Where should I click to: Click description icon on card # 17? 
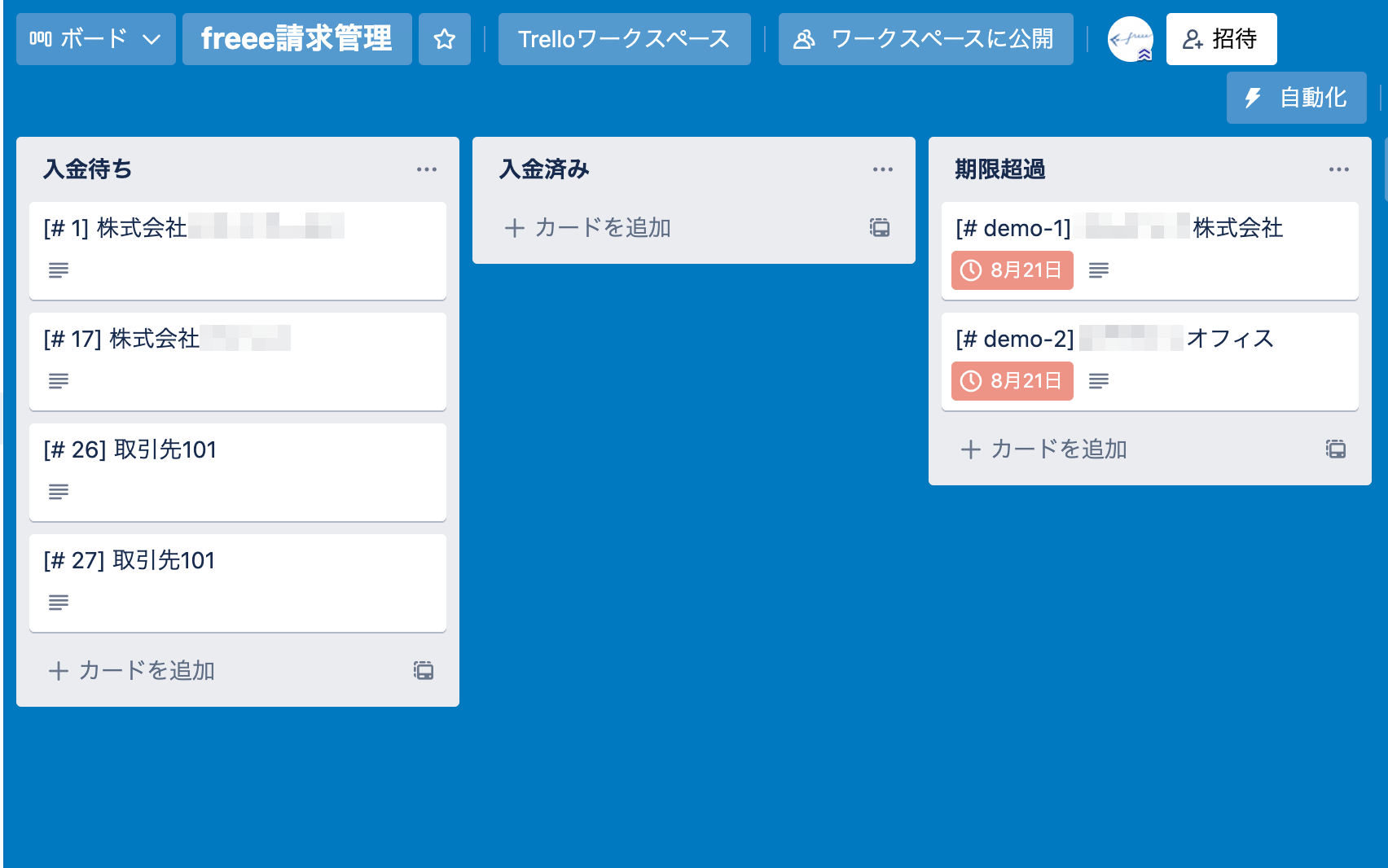tap(59, 381)
